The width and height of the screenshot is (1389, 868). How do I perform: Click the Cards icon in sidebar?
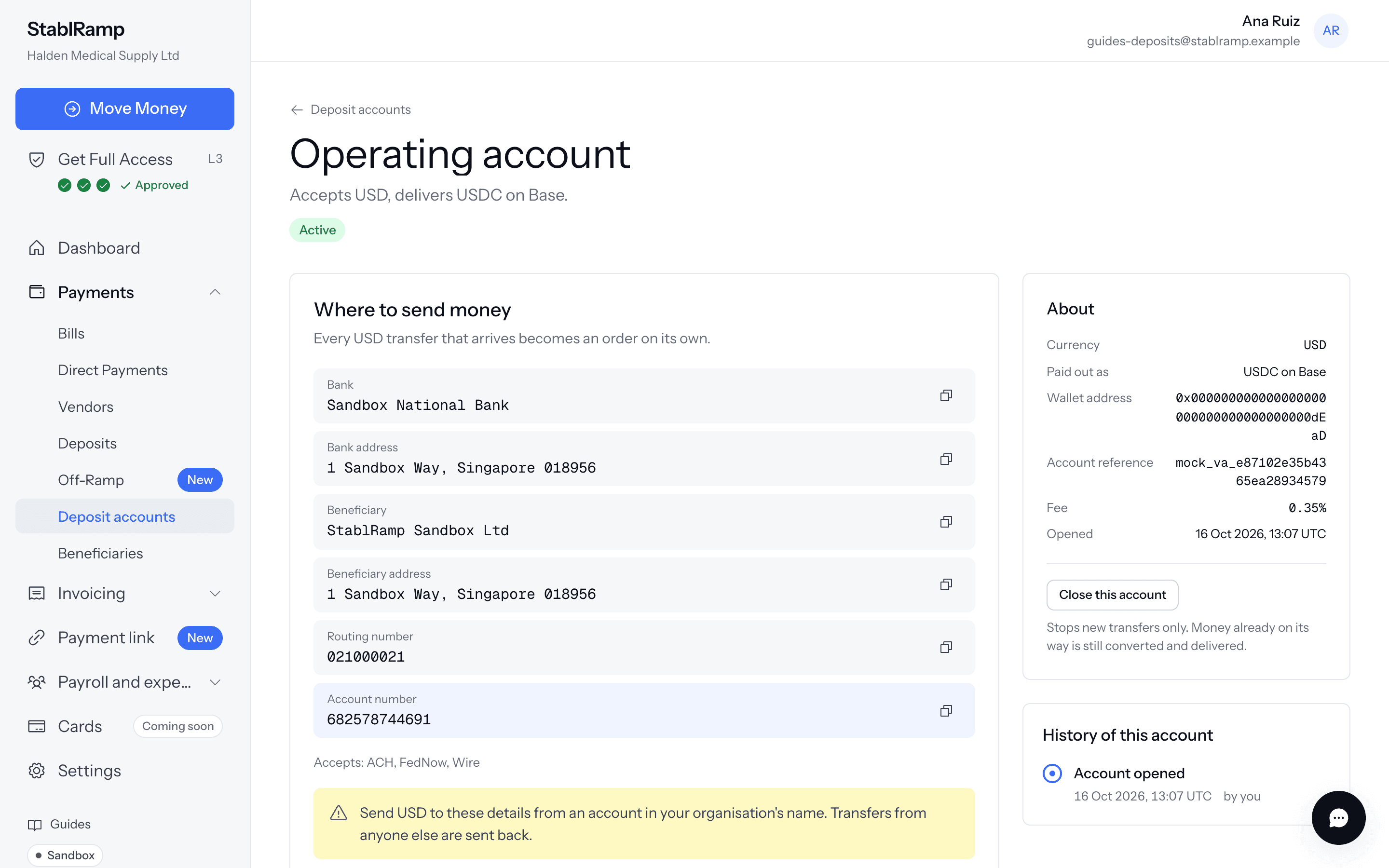[x=37, y=726]
